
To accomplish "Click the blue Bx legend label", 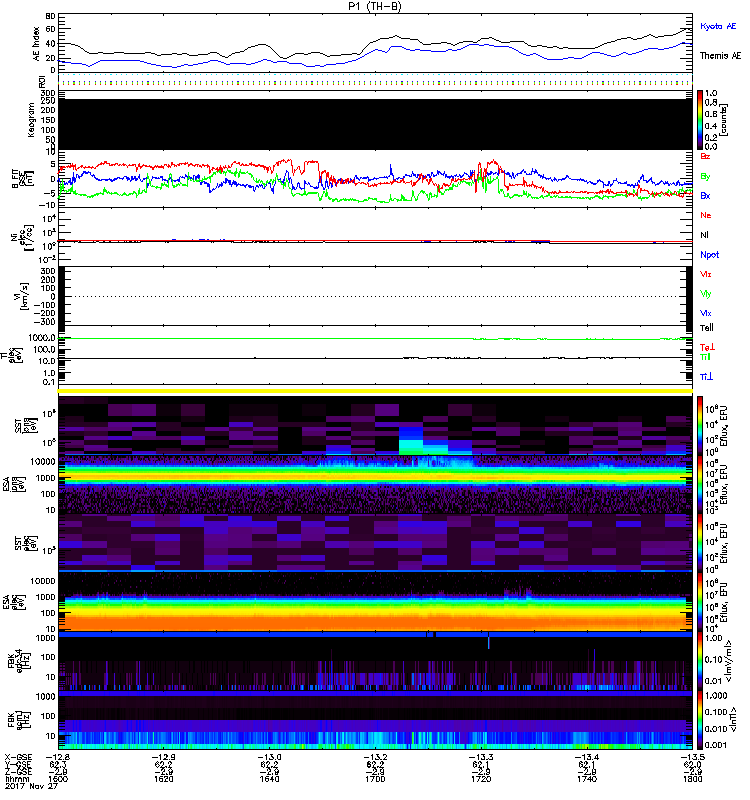I will coord(705,196).
